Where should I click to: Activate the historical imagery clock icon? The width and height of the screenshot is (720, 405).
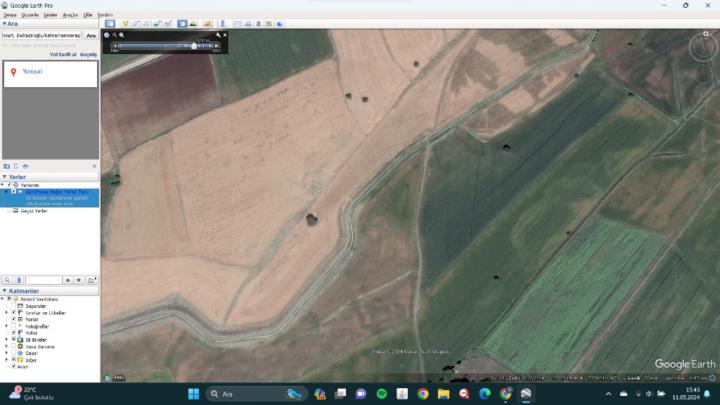point(182,23)
